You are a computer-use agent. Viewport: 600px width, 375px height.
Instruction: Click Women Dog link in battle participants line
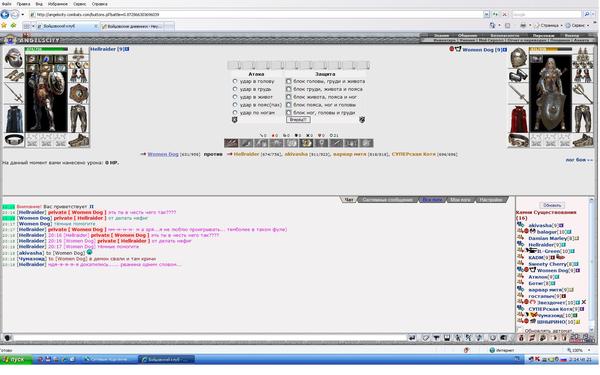(163, 154)
